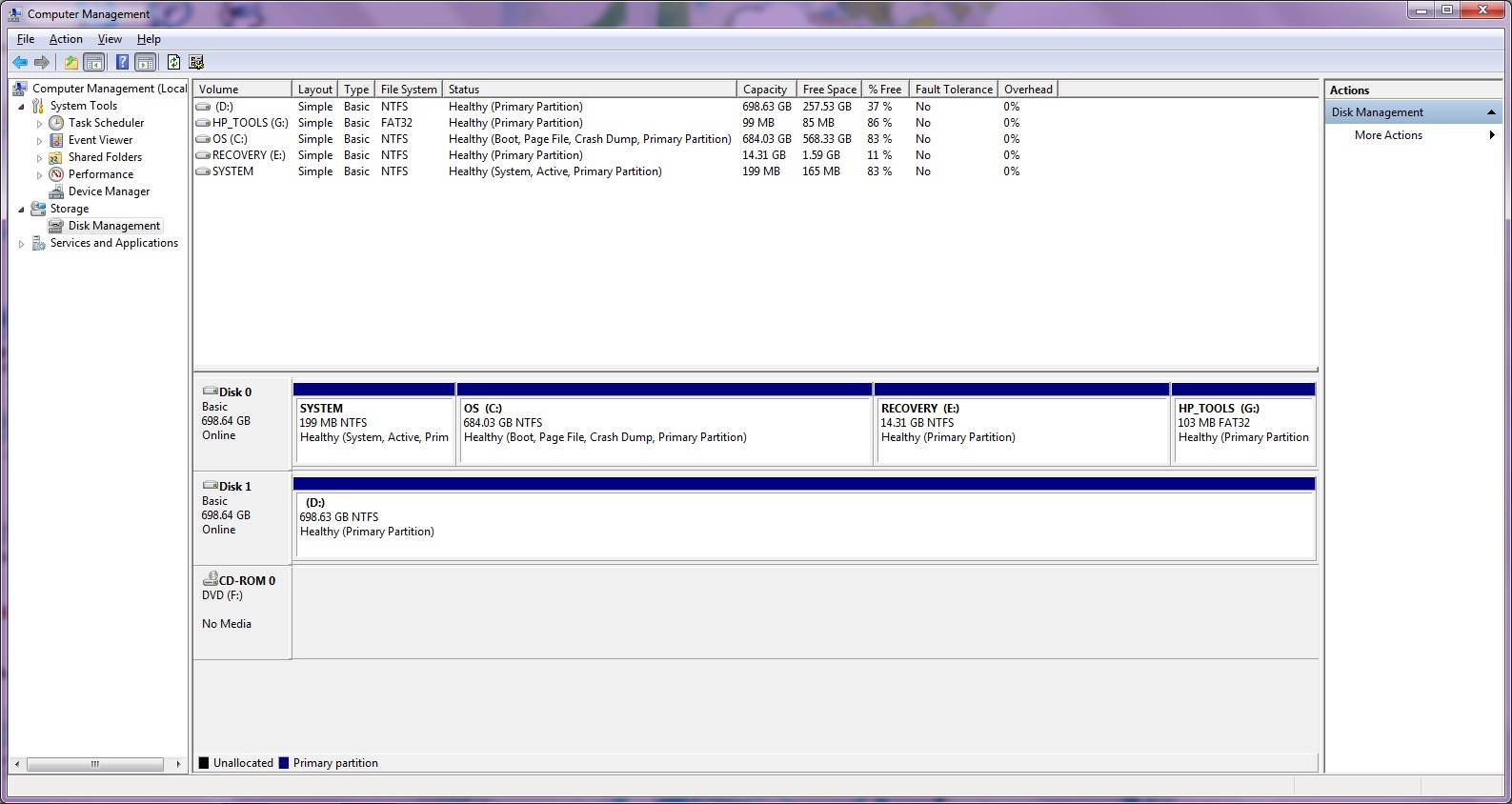This screenshot has width=1512, height=804.
Task: Click the drive icon beside HP_TOOLS (G:)
Action: point(203,123)
